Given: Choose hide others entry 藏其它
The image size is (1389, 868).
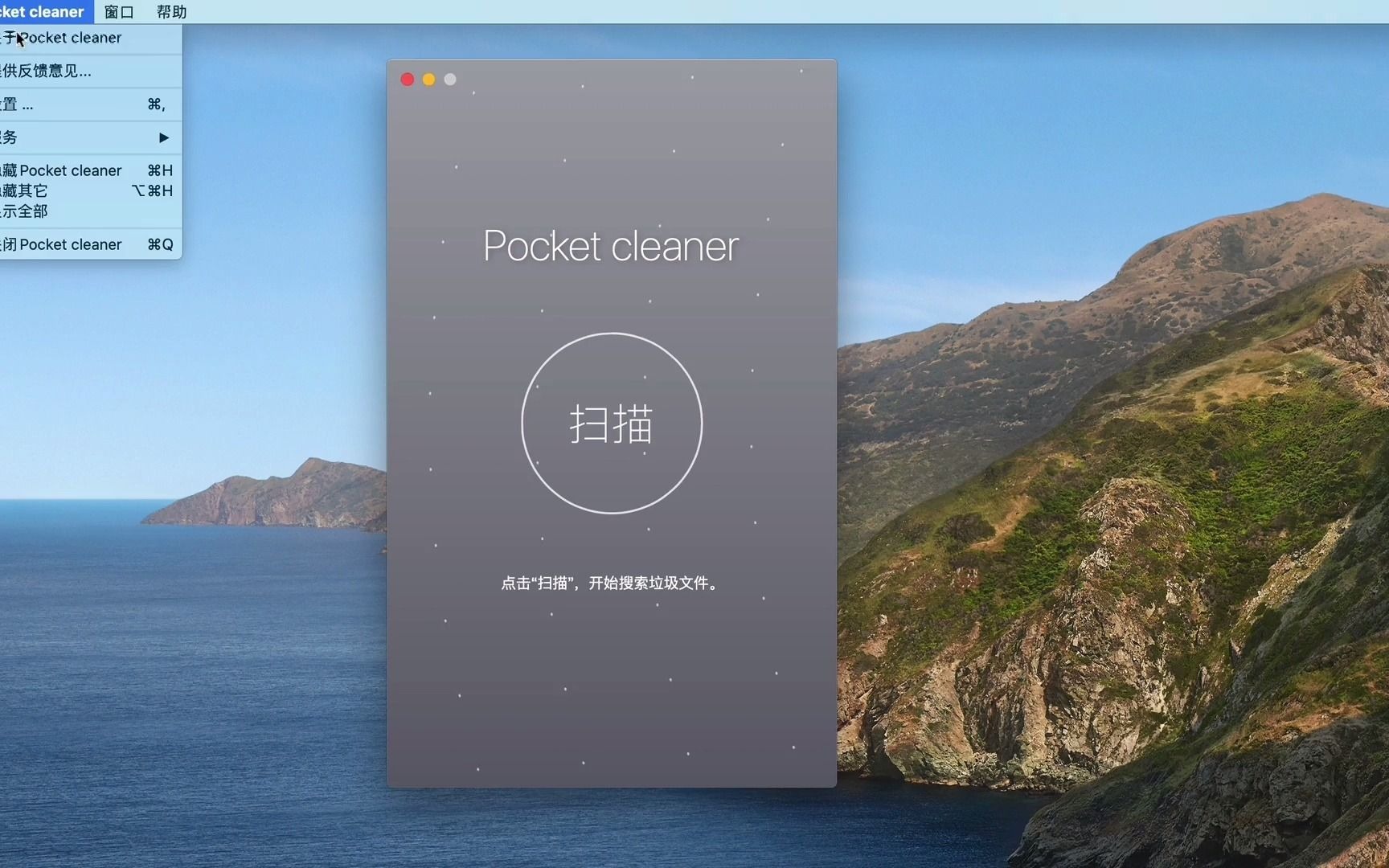Looking at the screenshot, I should point(91,190).
